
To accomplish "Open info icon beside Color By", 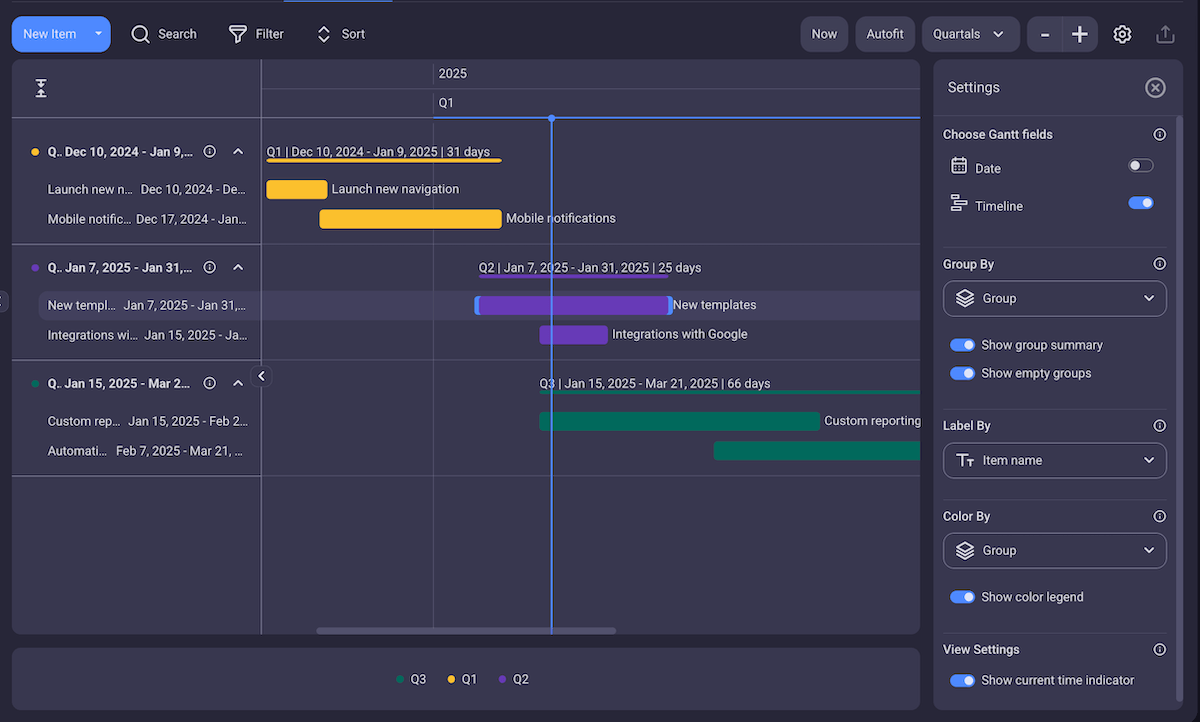I will point(1160,516).
